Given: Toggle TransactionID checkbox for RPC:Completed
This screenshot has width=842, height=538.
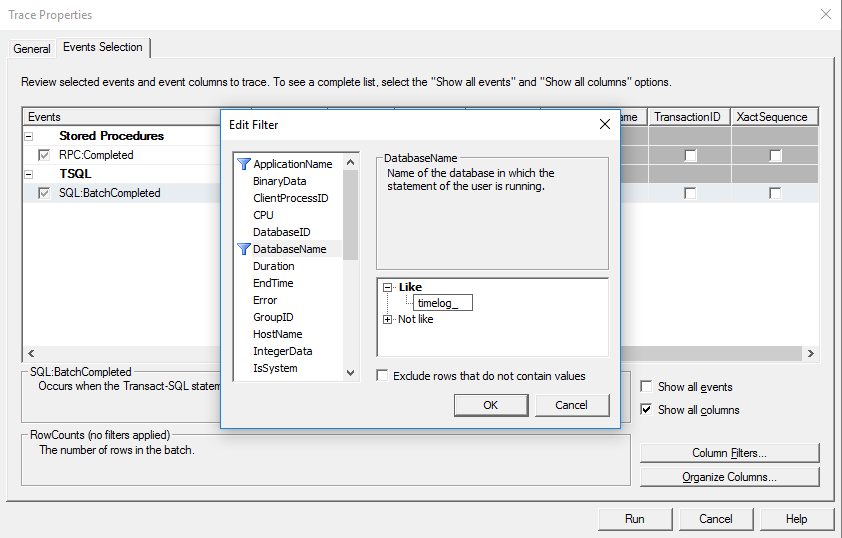Looking at the screenshot, I should [x=690, y=155].
